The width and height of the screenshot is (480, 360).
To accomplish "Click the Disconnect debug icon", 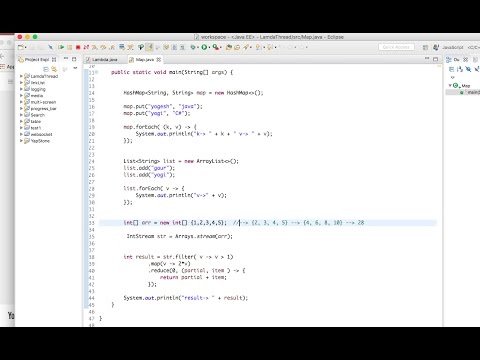I will click(x=86, y=47).
